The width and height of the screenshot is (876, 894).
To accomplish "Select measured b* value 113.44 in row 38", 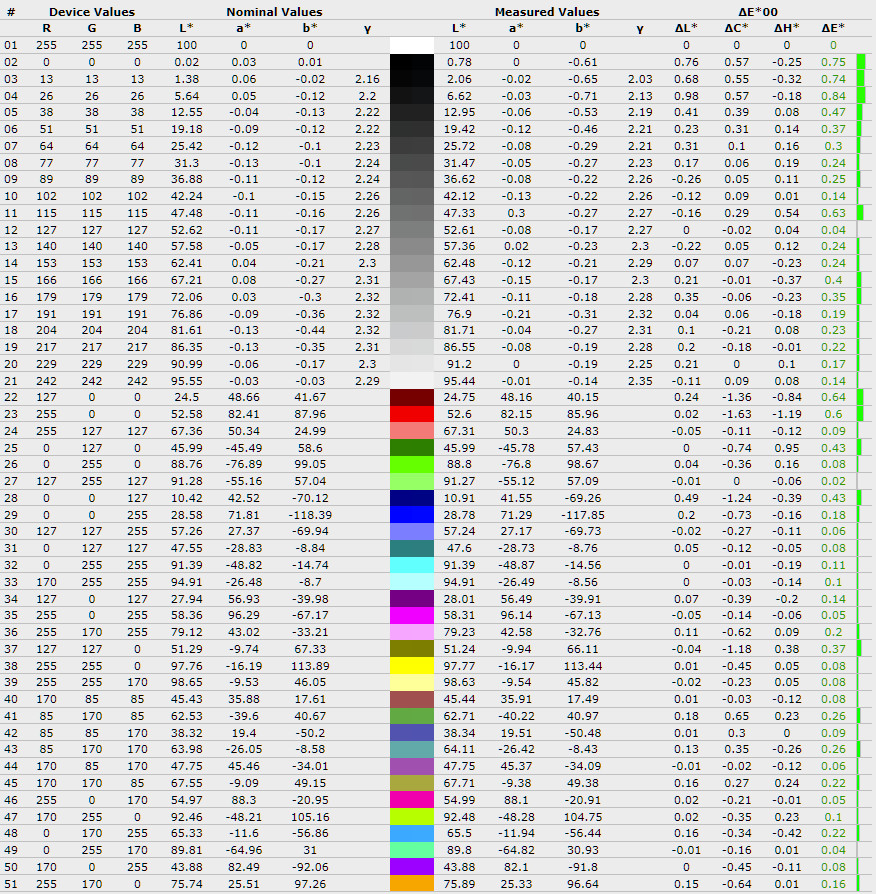I will 582,666.
